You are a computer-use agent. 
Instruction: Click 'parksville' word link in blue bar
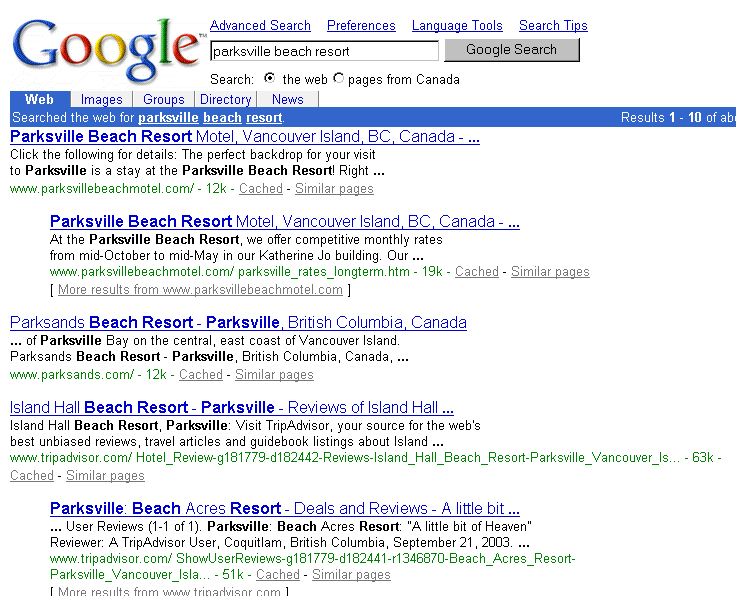pyautogui.click(x=168, y=117)
